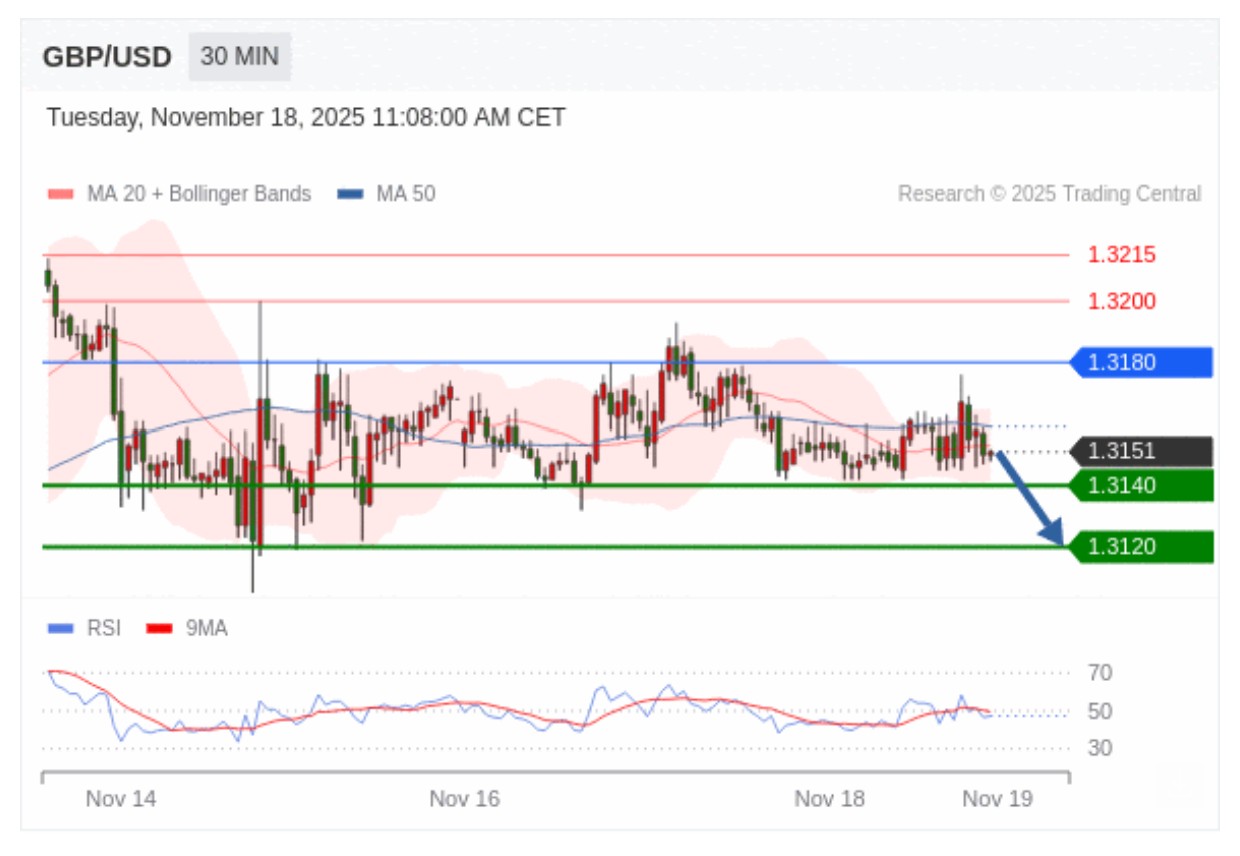Click the green 1.3120 target price tag
The height and width of the screenshot is (856, 1240).
1142,547
